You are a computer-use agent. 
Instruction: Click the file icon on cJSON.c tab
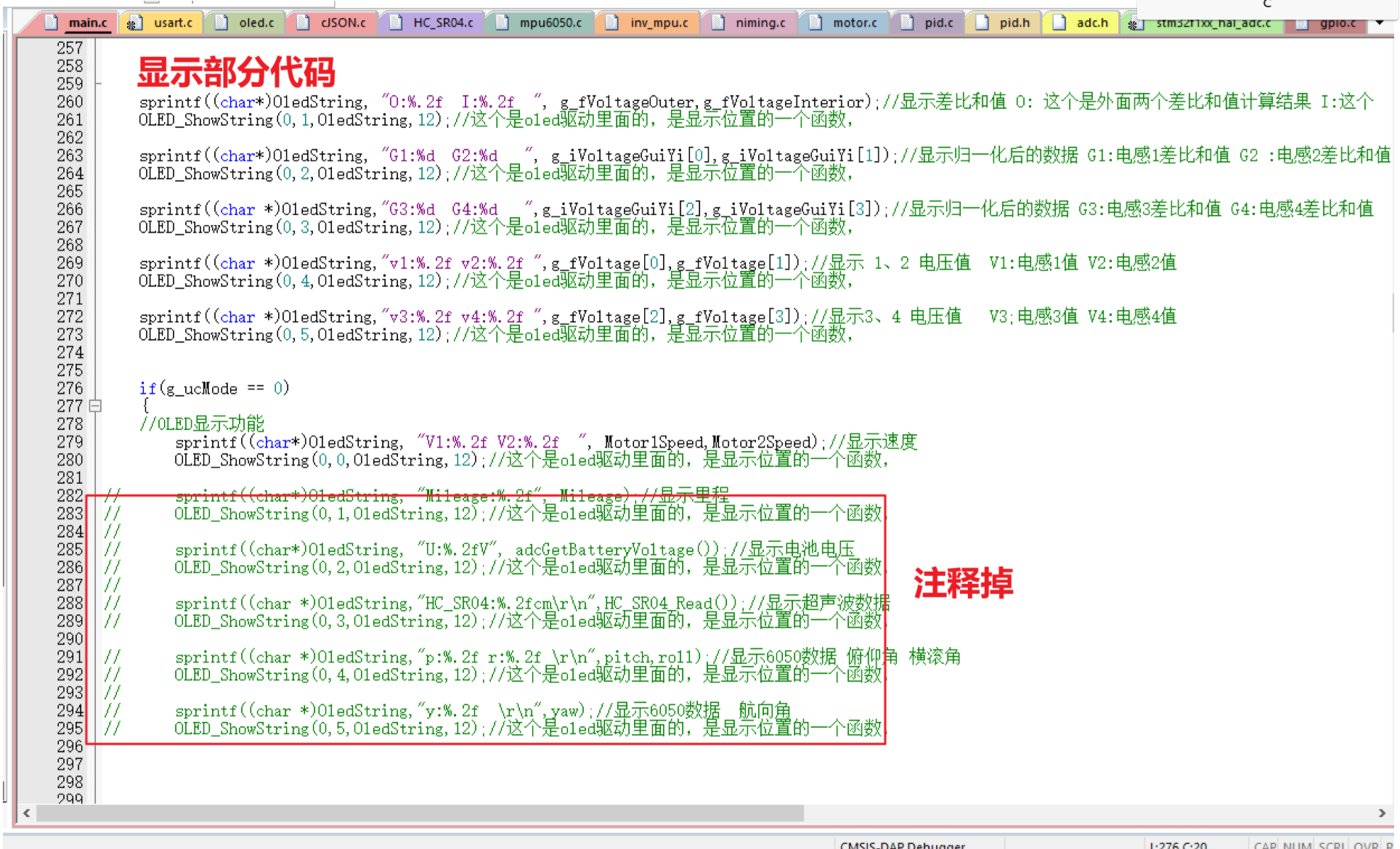(x=303, y=23)
